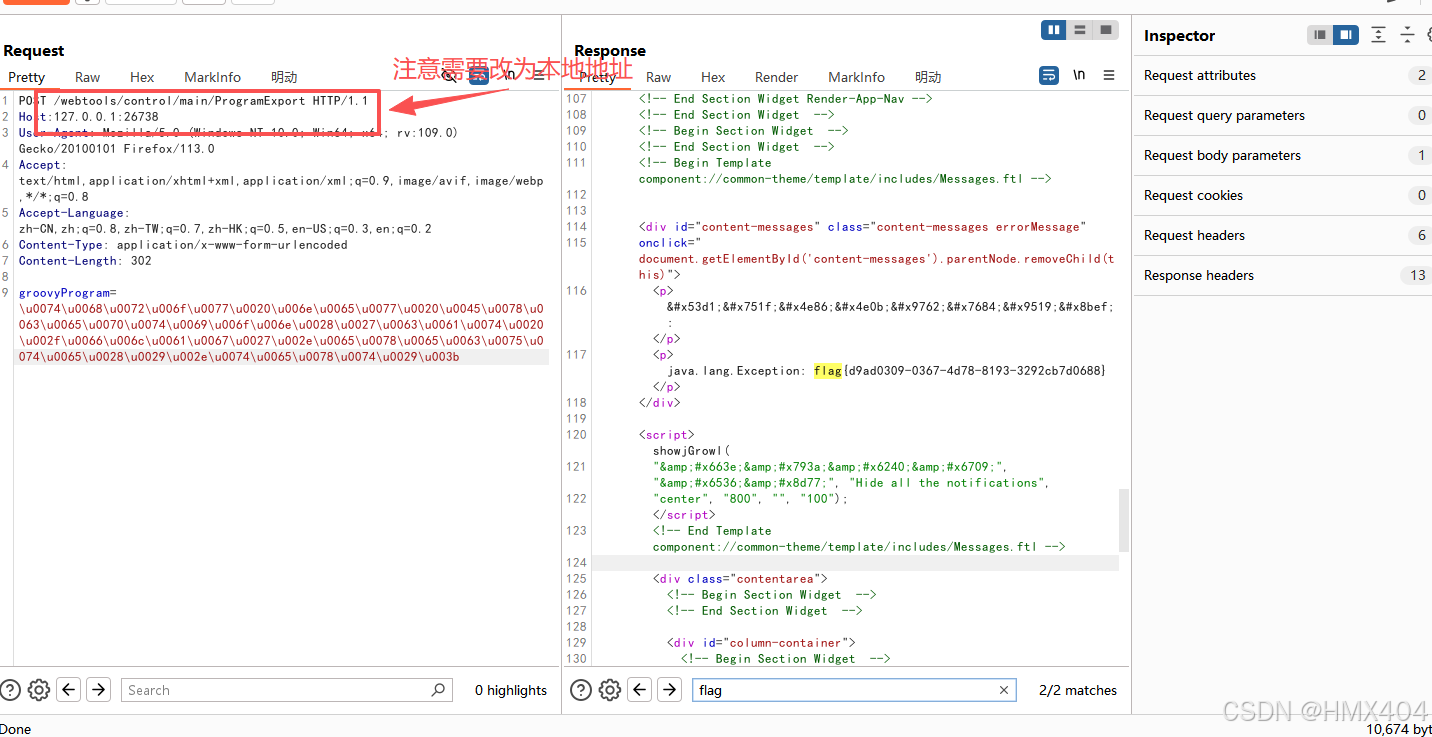This screenshot has height=737, width=1432.
Task: Click '0 highlights' label in Request
Action: (511, 690)
